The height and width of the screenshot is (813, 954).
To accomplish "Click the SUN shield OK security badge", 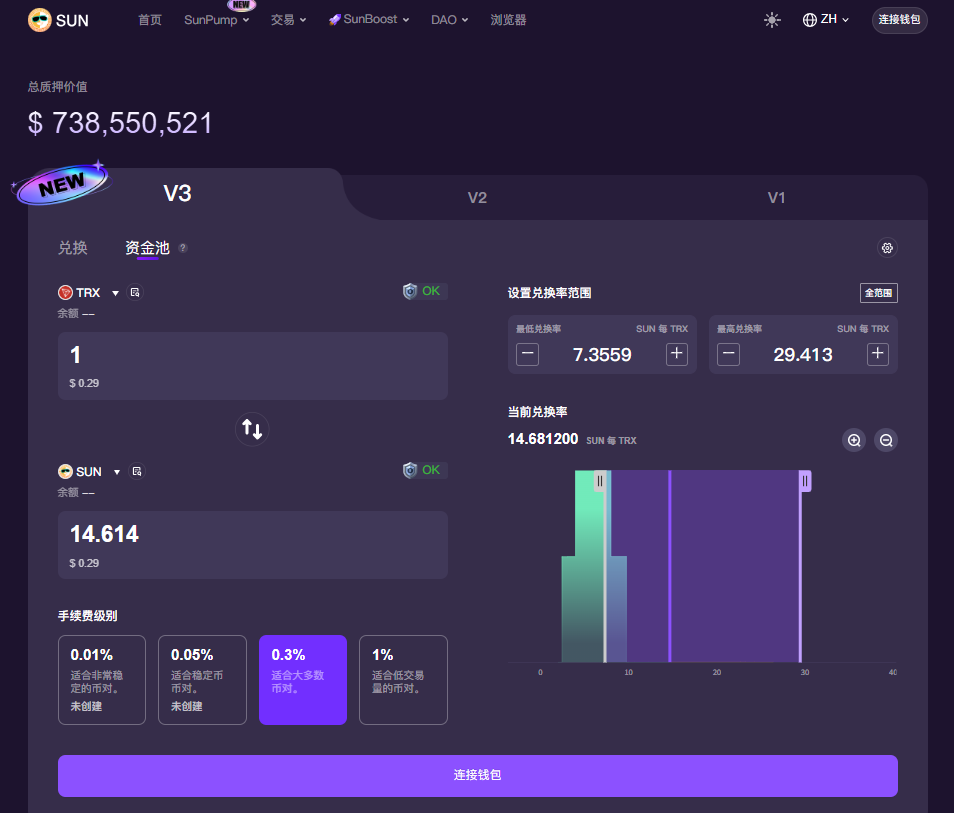I will pyautogui.click(x=424, y=470).
